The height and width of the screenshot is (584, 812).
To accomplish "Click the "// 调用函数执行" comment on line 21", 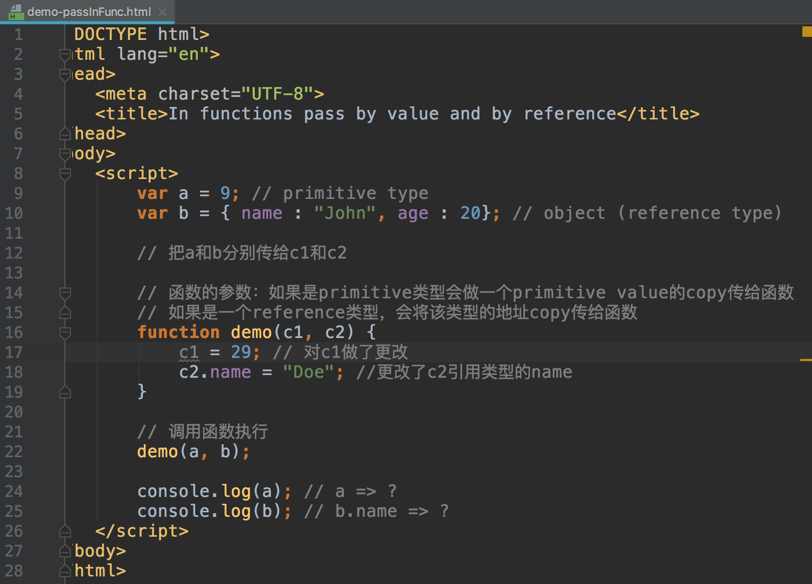I will click(x=202, y=432).
